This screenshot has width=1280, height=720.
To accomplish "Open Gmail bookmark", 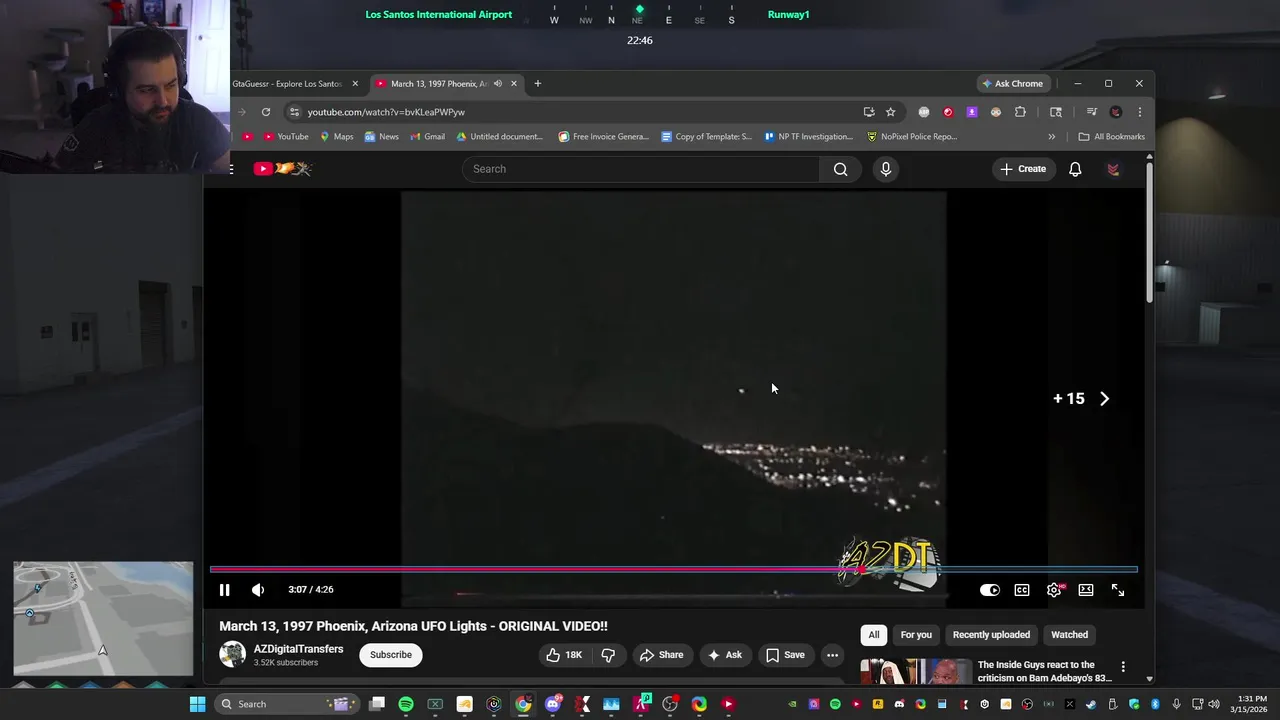I will (x=427, y=137).
